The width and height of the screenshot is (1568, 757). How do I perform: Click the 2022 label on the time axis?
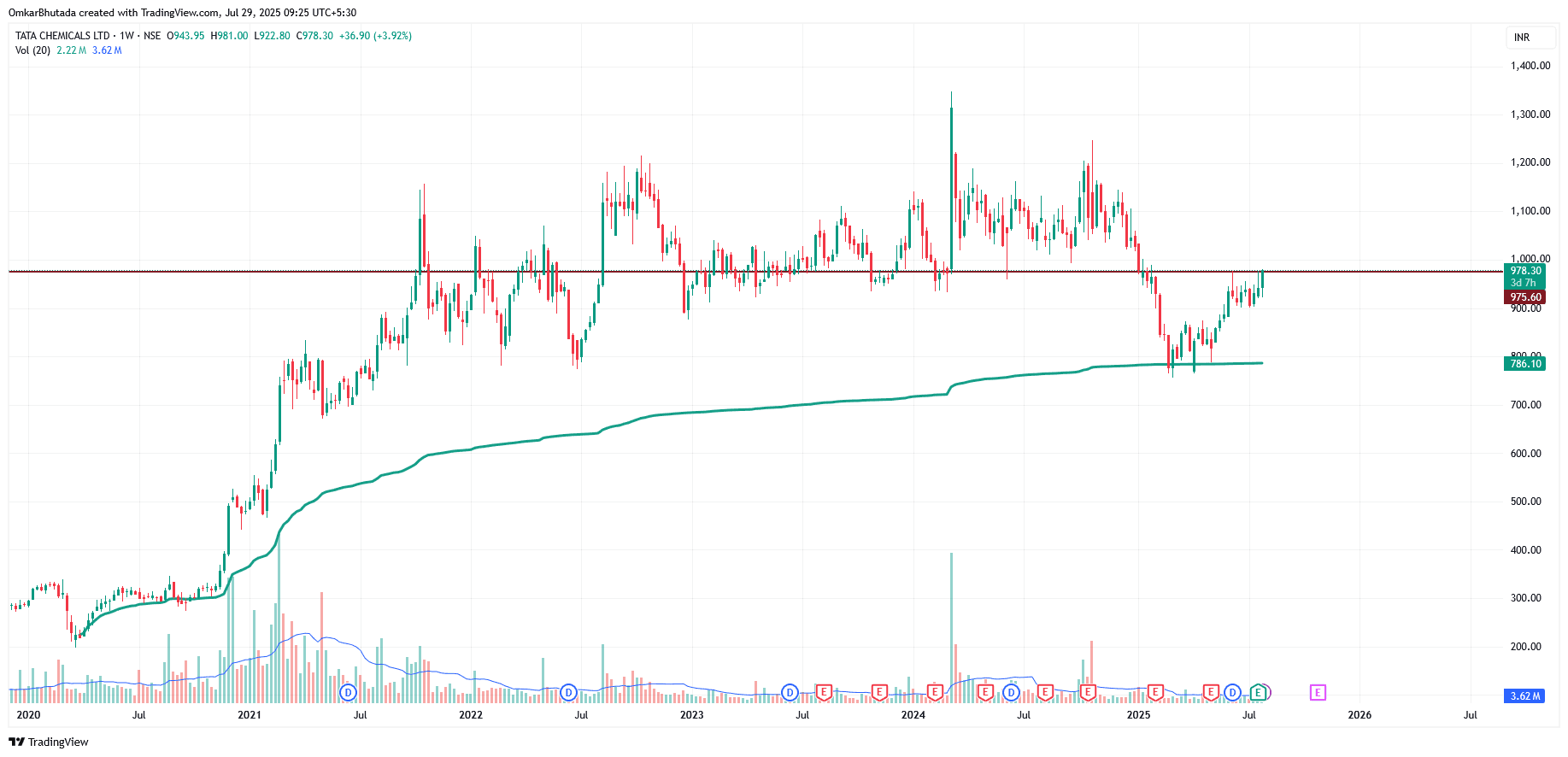[x=471, y=715]
